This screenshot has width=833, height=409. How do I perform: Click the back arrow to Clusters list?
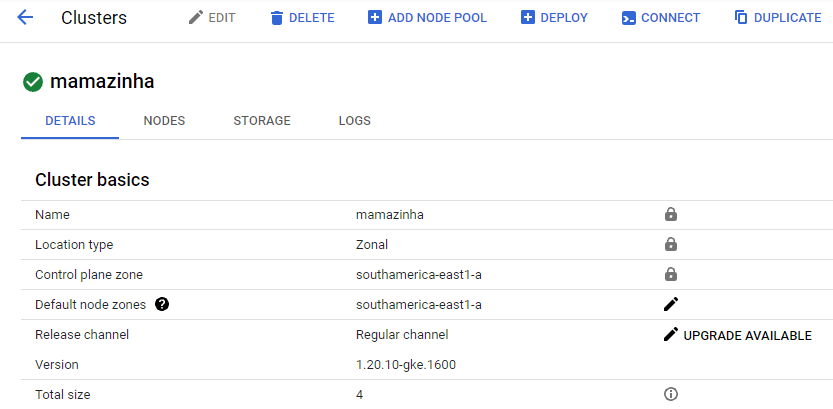25,18
